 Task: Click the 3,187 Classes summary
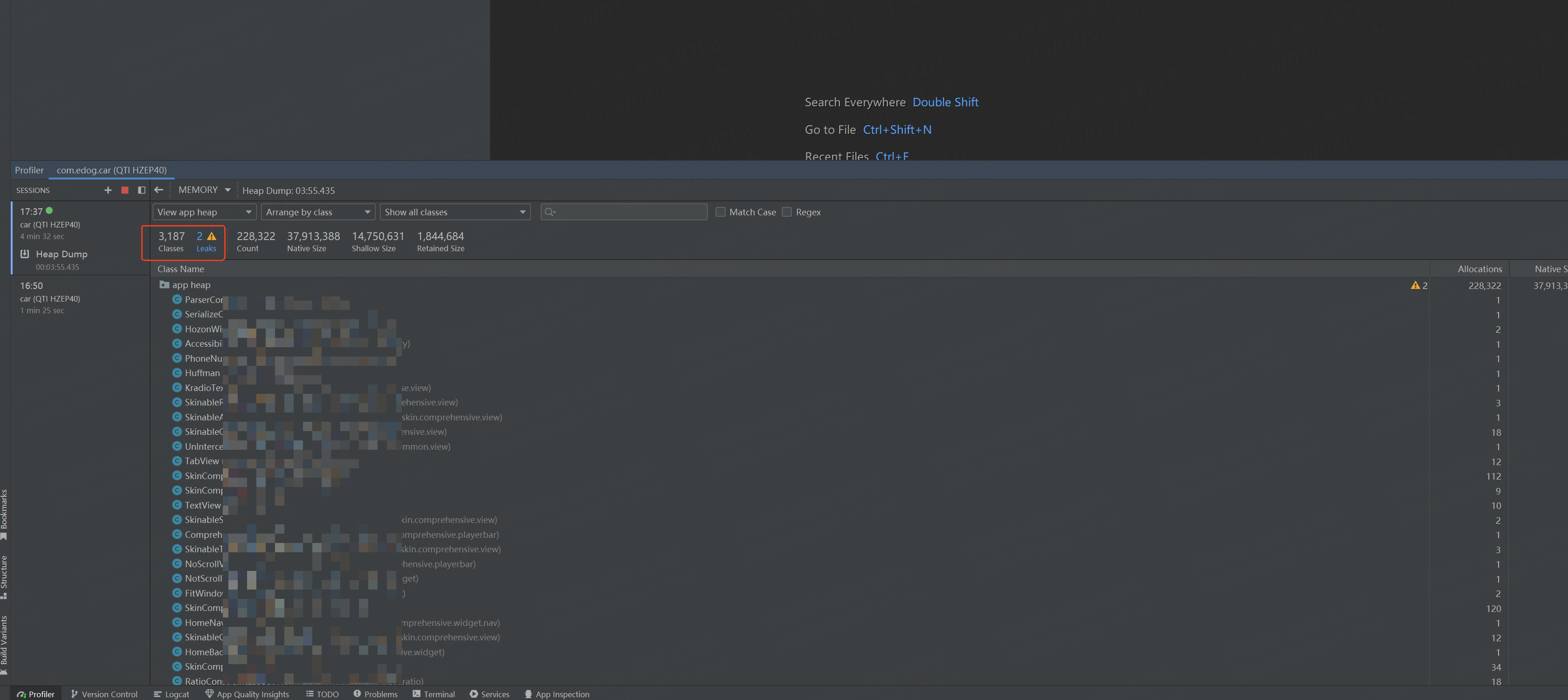(171, 241)
